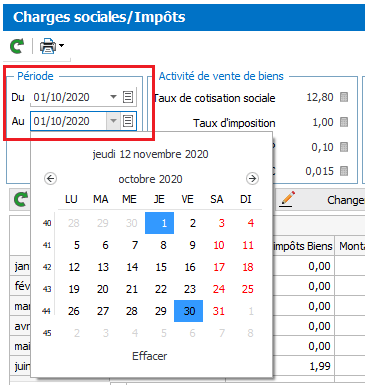
Task: Click the 0,015 rate value
Action: click(319, 171)
